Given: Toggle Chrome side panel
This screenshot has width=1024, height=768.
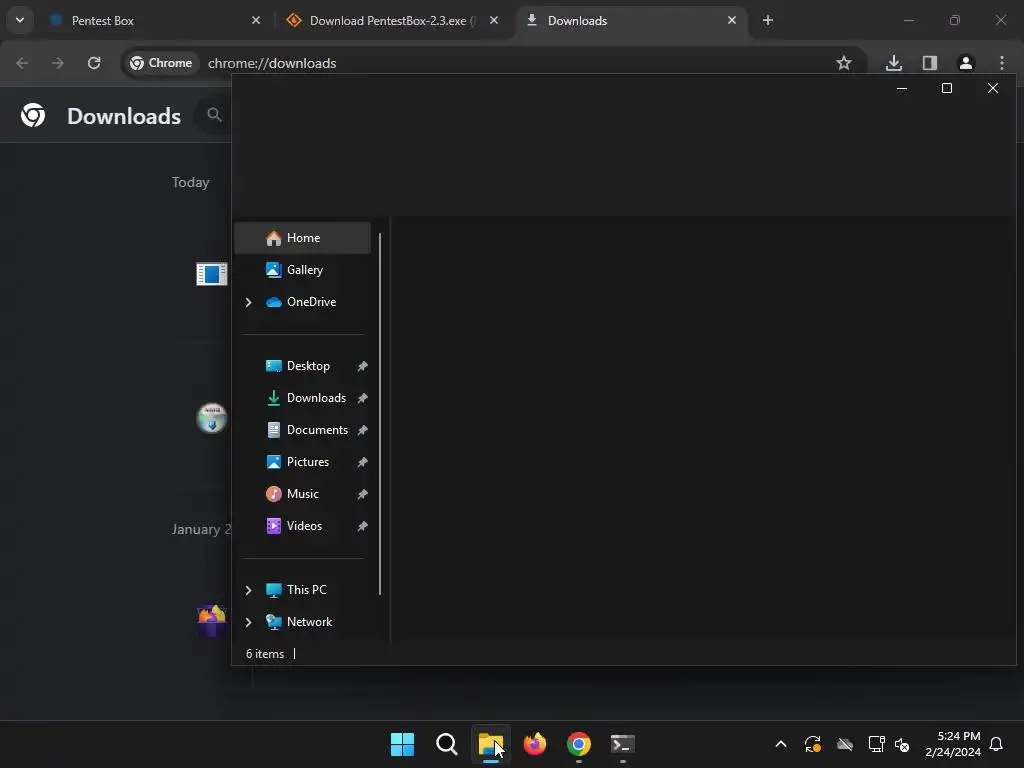Looking at the screenshot, I should (930, 63).
